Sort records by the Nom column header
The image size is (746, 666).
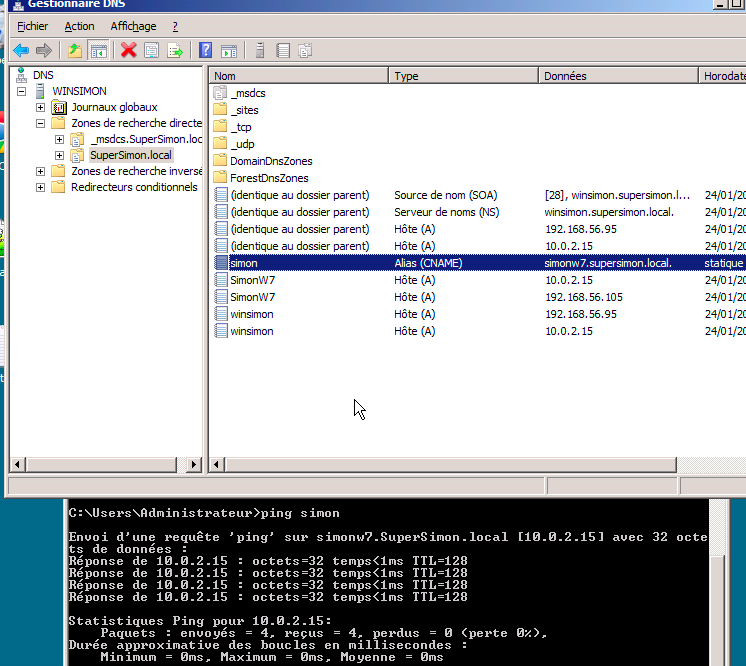click(299, 76)
